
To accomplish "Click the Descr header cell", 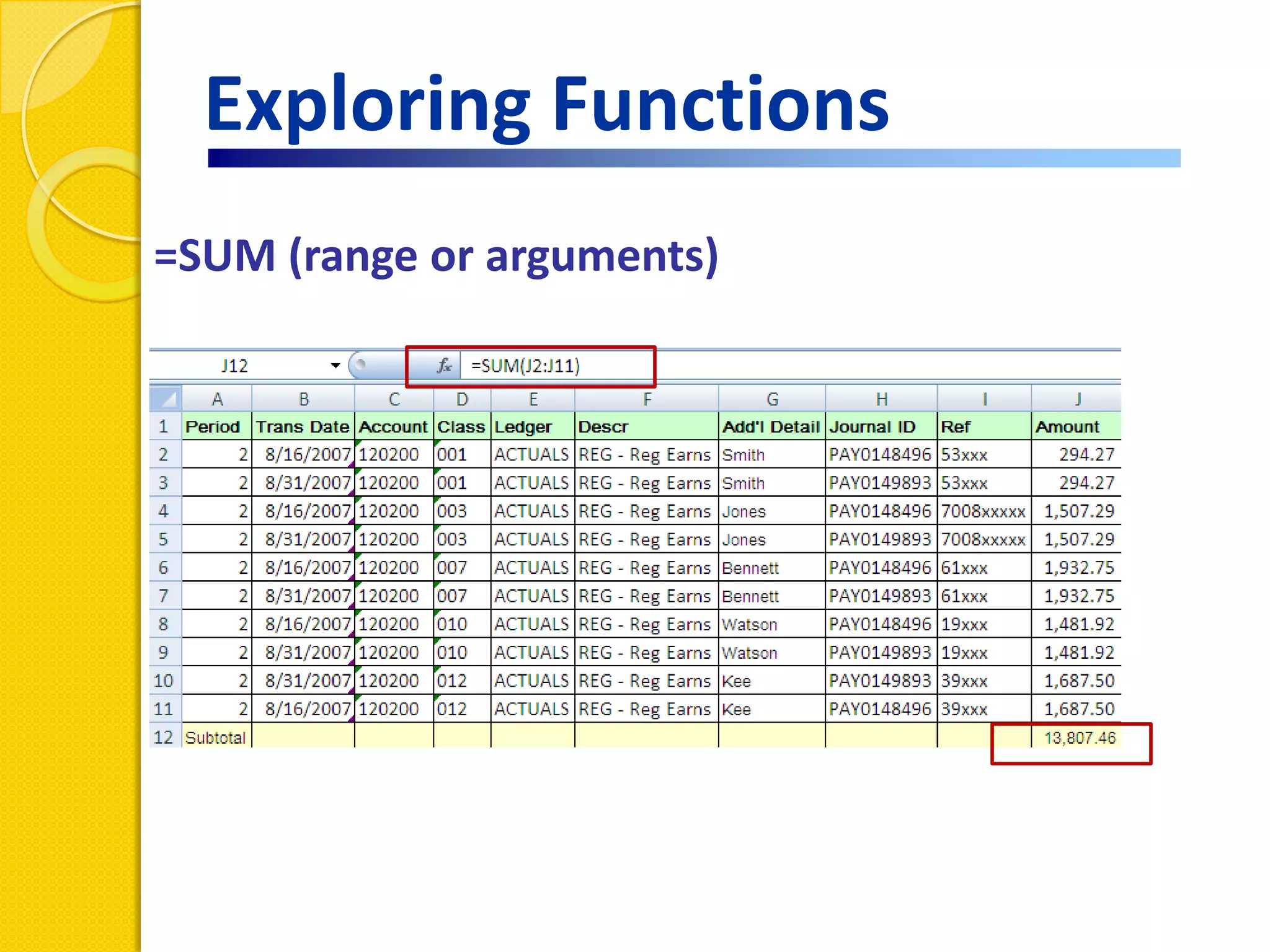I will coord(647,426).
